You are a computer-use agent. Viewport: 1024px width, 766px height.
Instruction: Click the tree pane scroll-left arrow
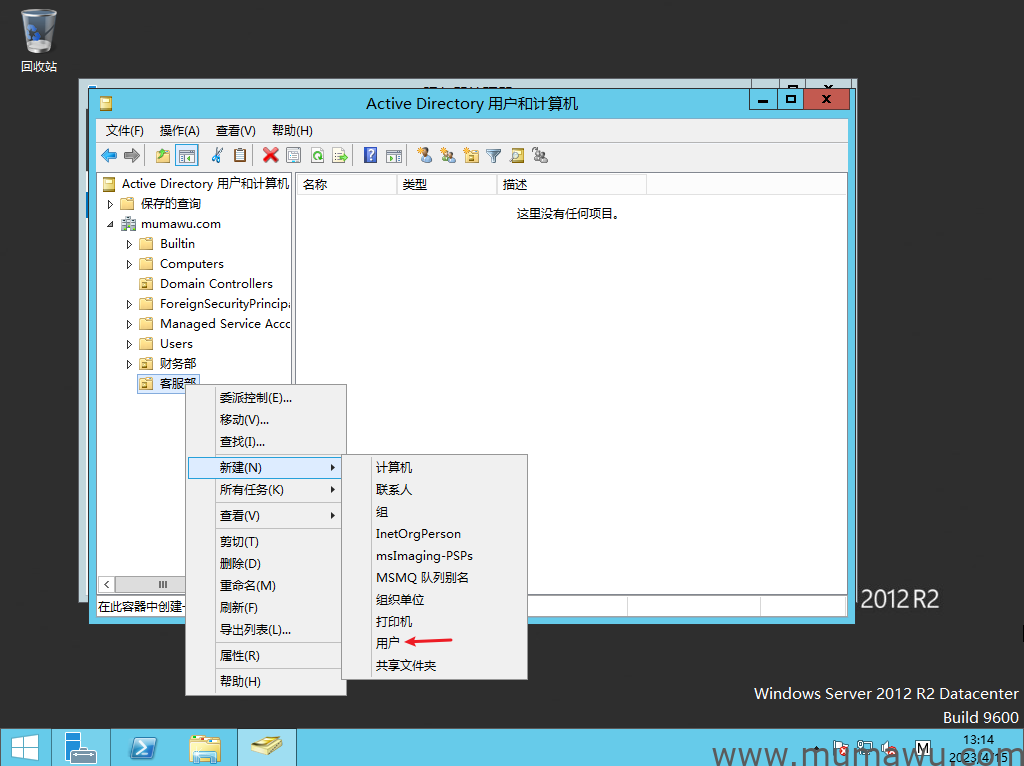[x=106, y=584]
